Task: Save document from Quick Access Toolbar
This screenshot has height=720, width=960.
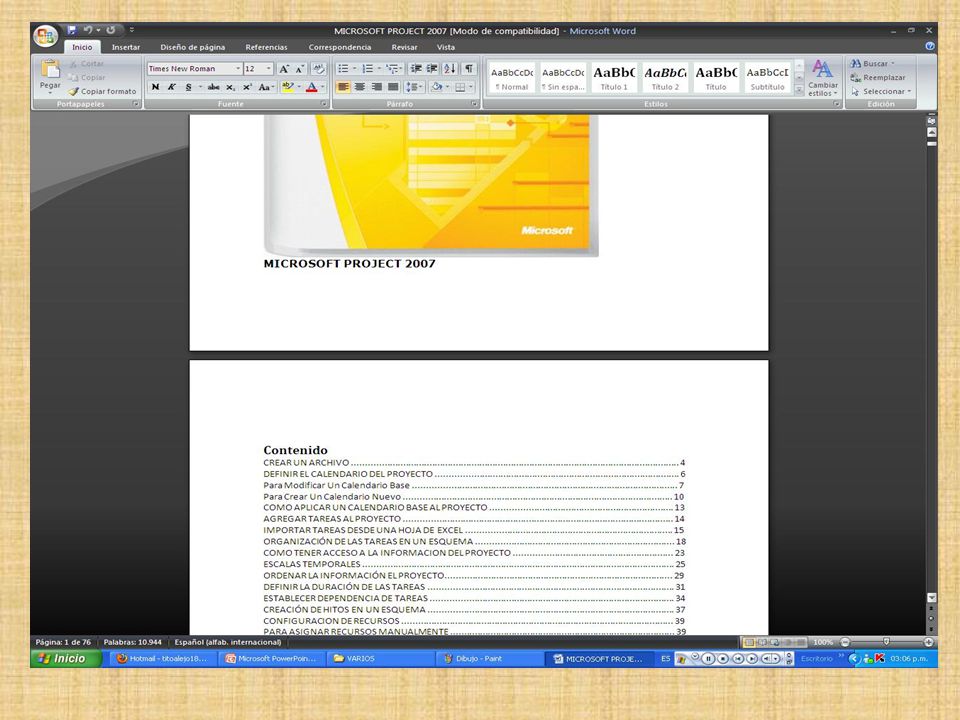Action: click(x=72, y=29)
